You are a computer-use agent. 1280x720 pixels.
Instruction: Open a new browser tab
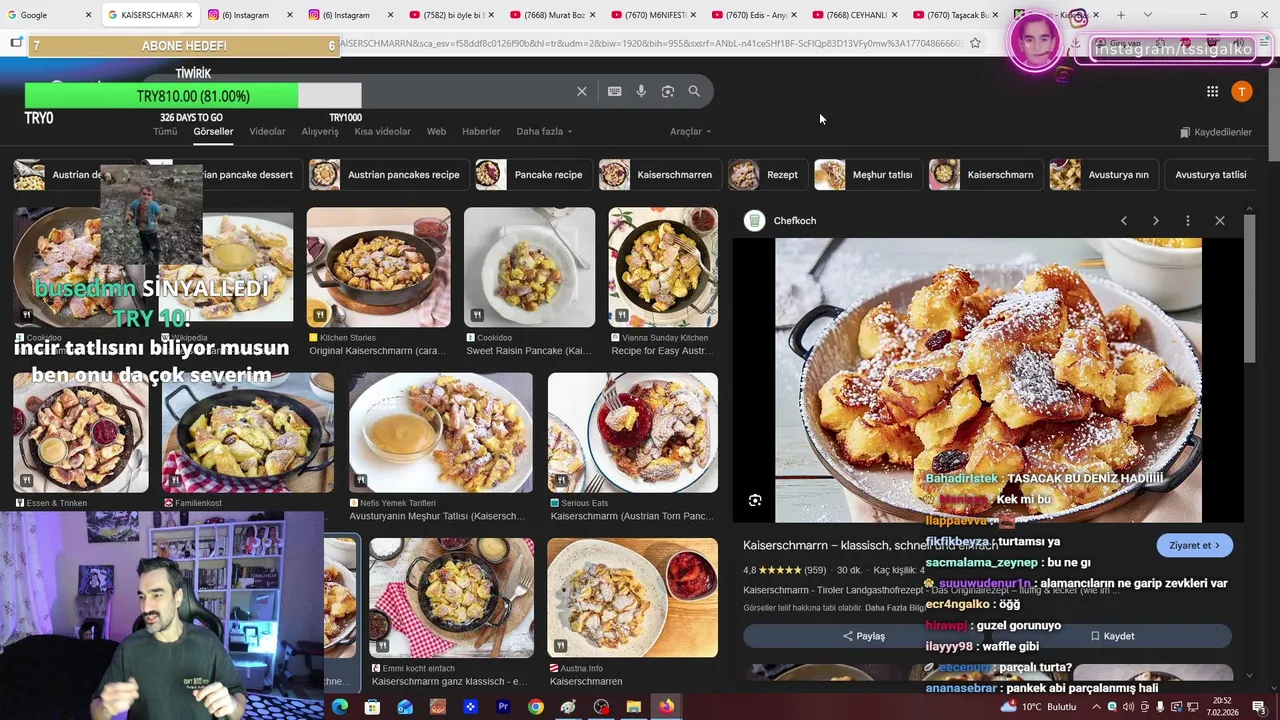[x=1121, y=15]
